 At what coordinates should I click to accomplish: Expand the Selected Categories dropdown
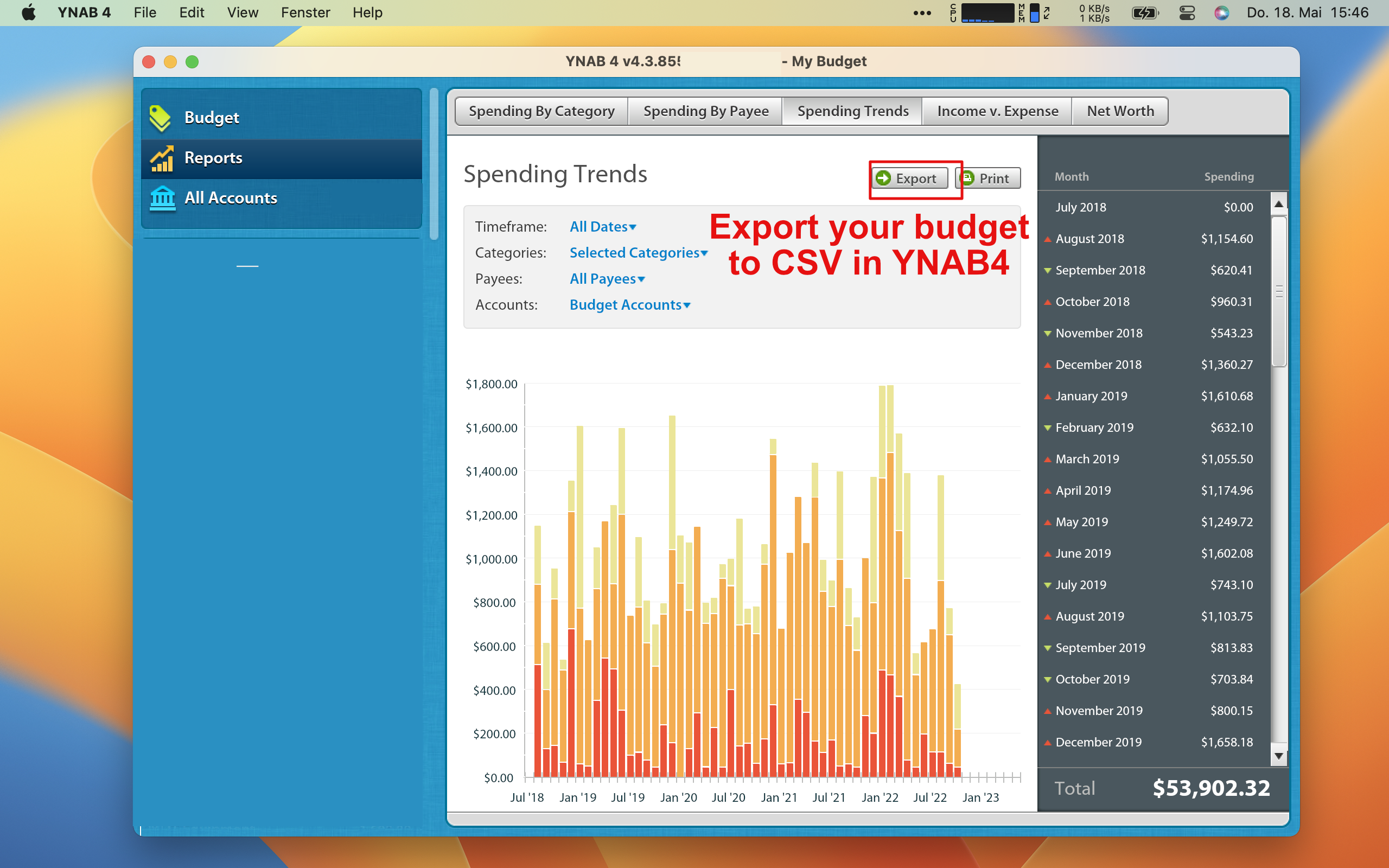(638, 253)
